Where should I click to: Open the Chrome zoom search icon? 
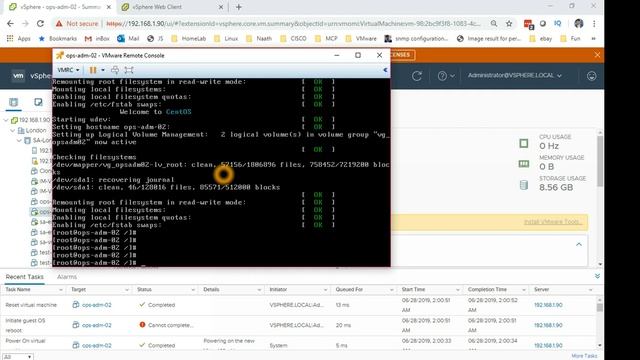click(494, 24)
